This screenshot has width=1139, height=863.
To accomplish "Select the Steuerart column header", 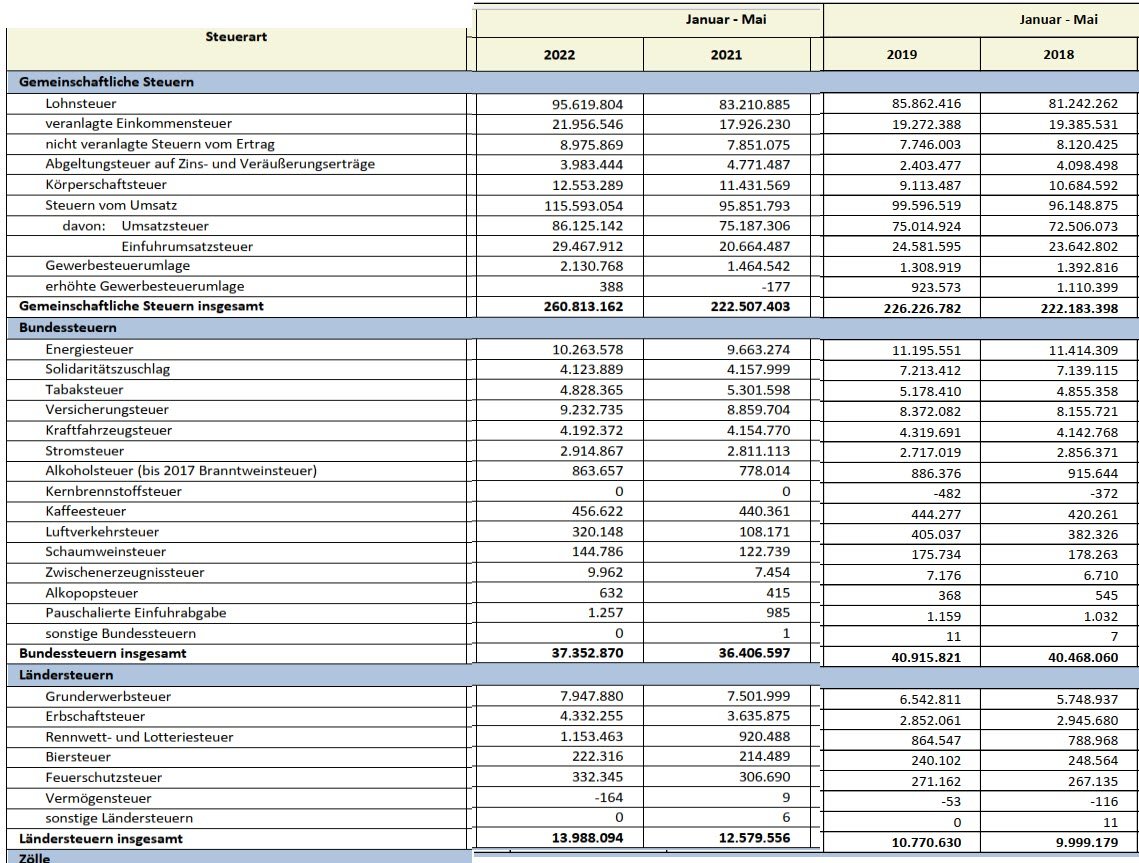I will pos(236,37).
